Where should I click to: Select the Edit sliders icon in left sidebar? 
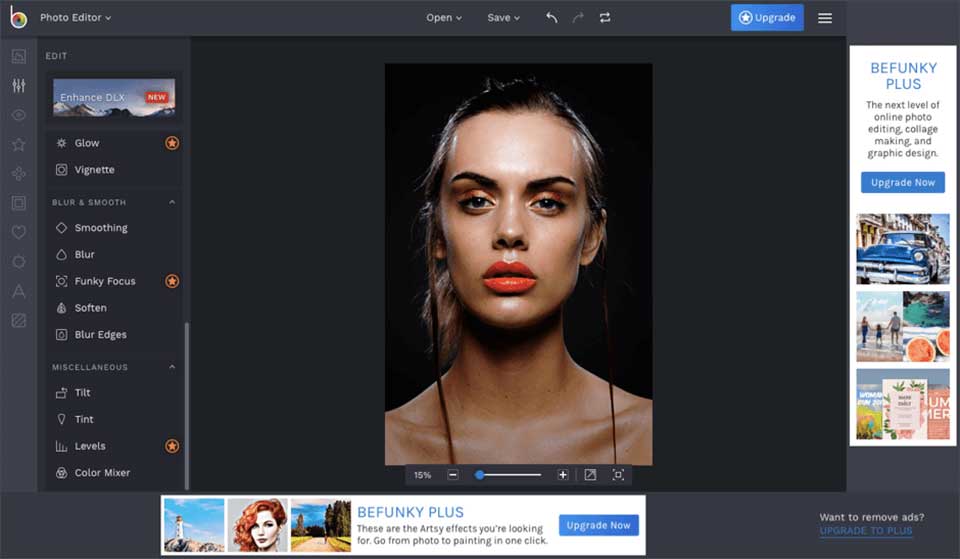(19, 86)
